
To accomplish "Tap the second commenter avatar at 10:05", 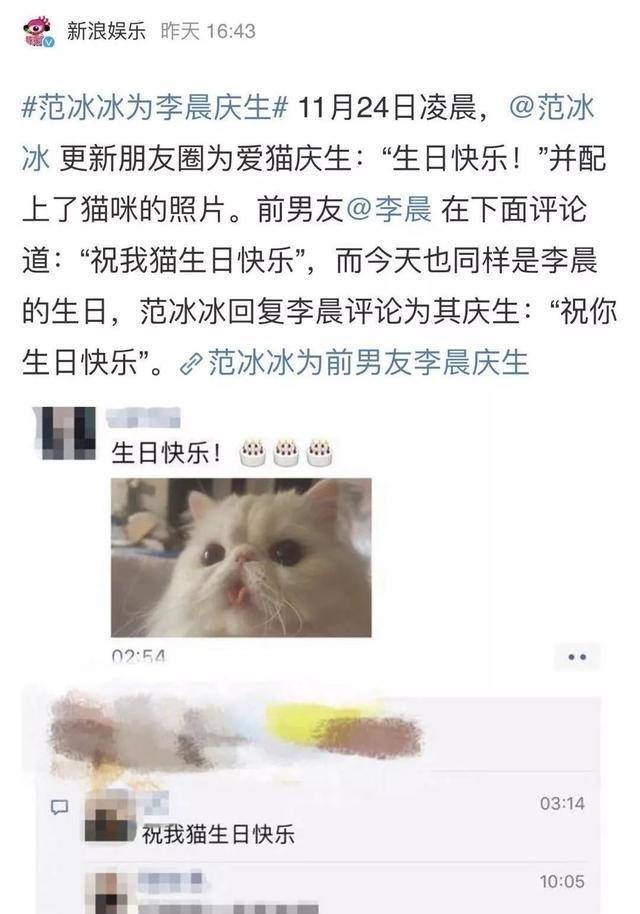I will click(x=109, y=892).
